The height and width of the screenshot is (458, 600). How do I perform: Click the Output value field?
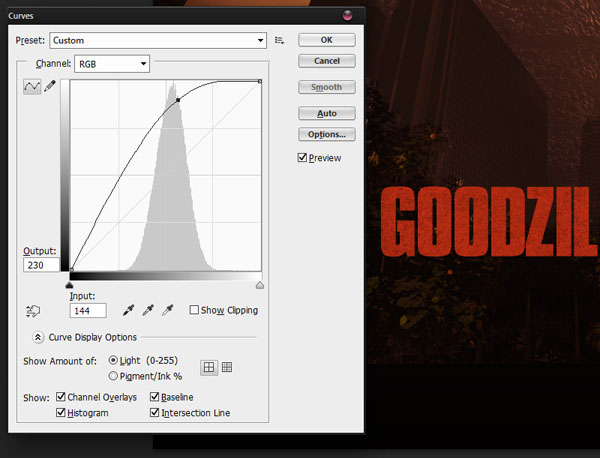[x=41, y=265]
